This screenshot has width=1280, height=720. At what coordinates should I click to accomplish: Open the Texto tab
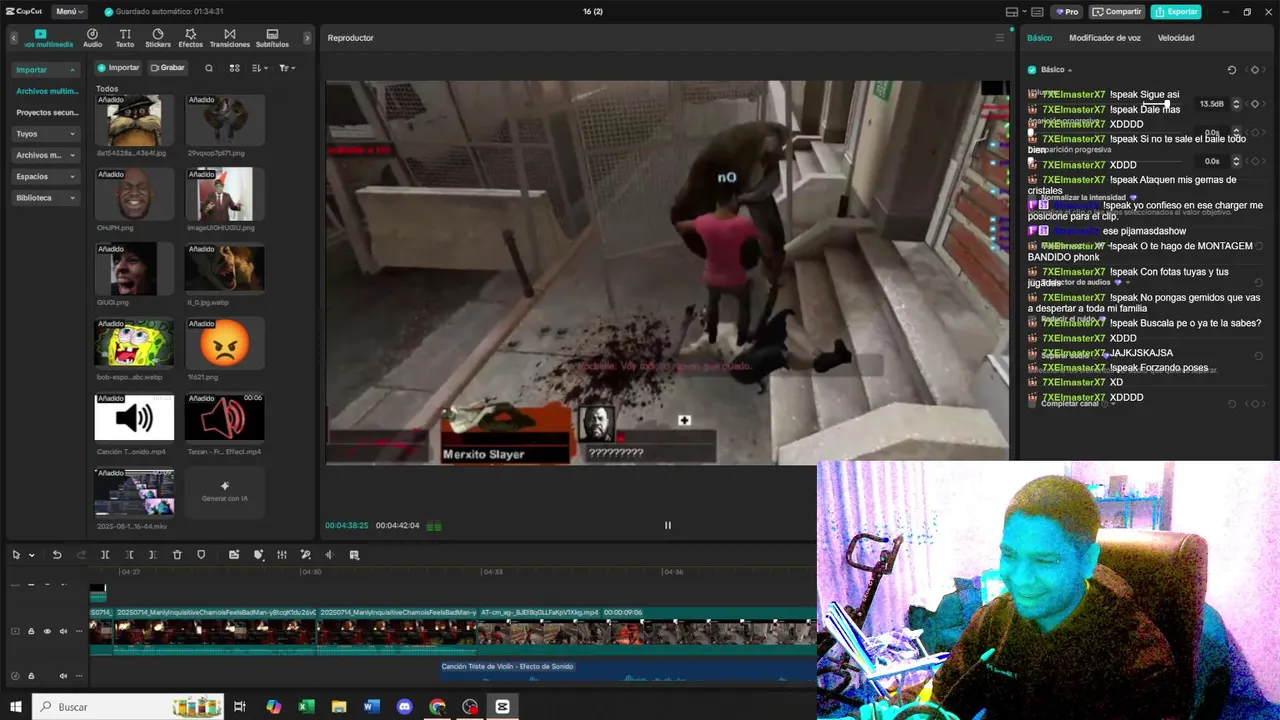click(x=125, y=38)
